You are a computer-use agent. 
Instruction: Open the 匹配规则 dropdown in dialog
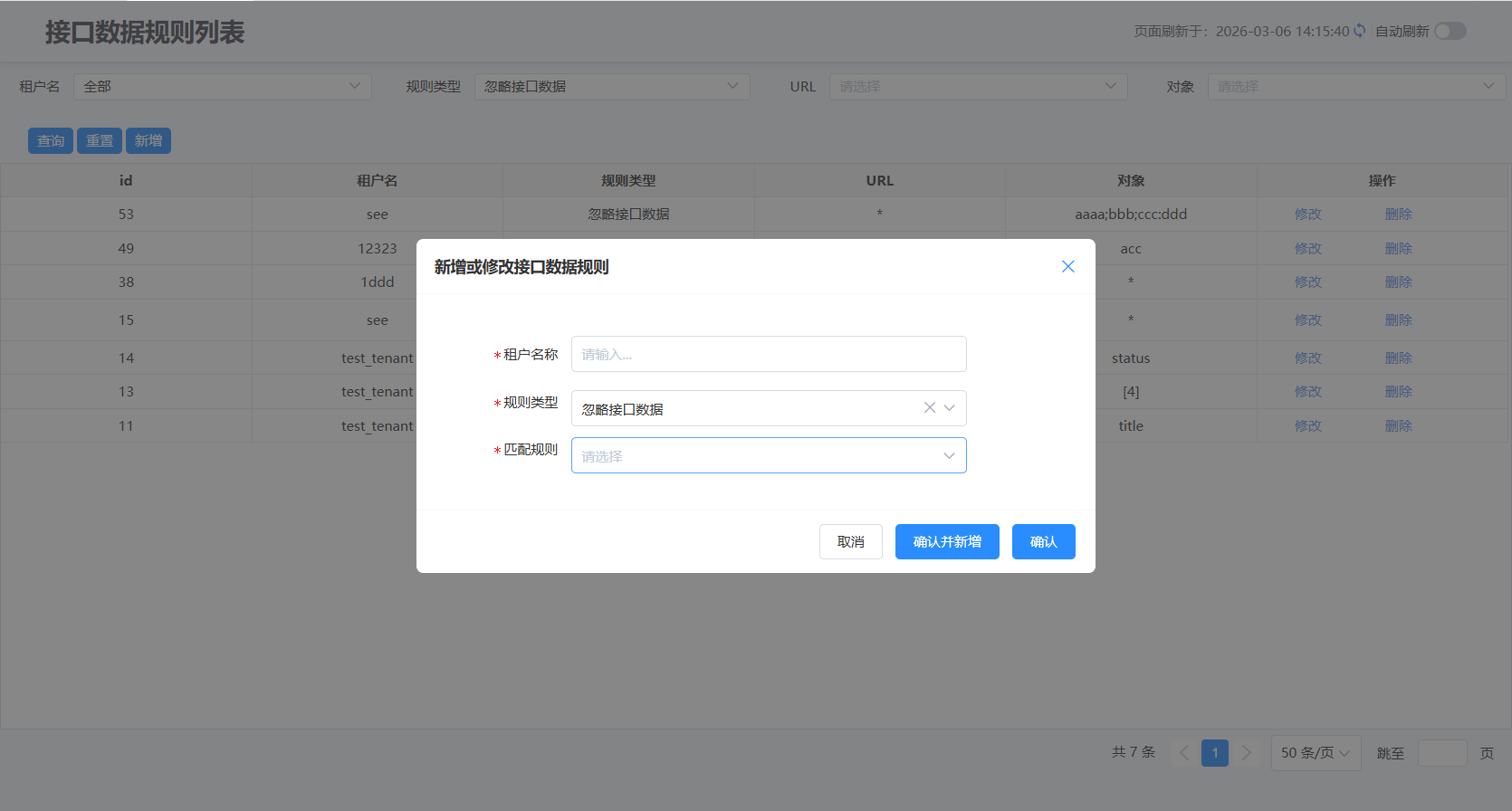[x=768, y=455]
